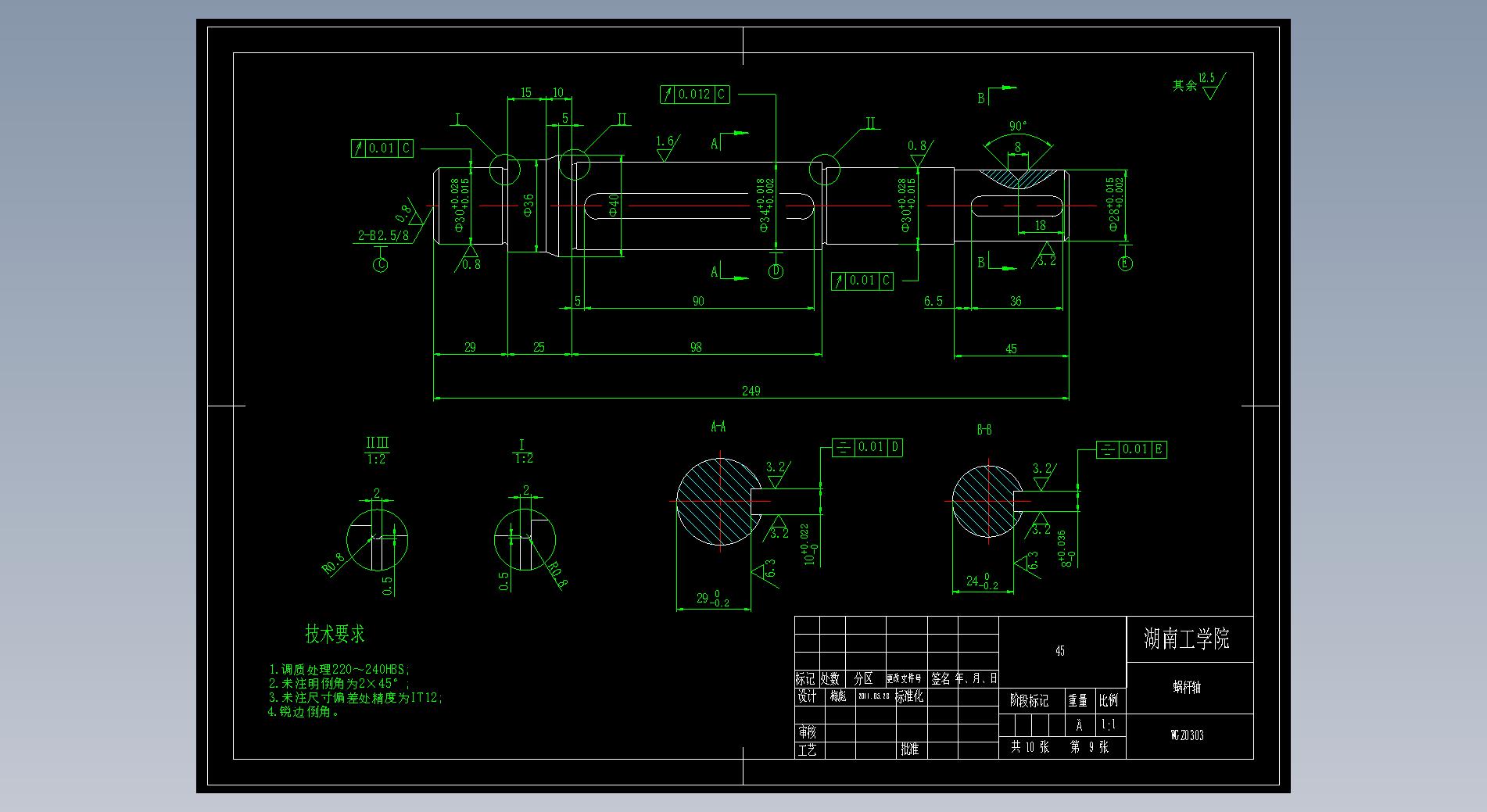Image resolution: width=1487 pixels, height=812 pixels.
Task: Click note "4.锐边倒角。"
Action: coord(304,712)
